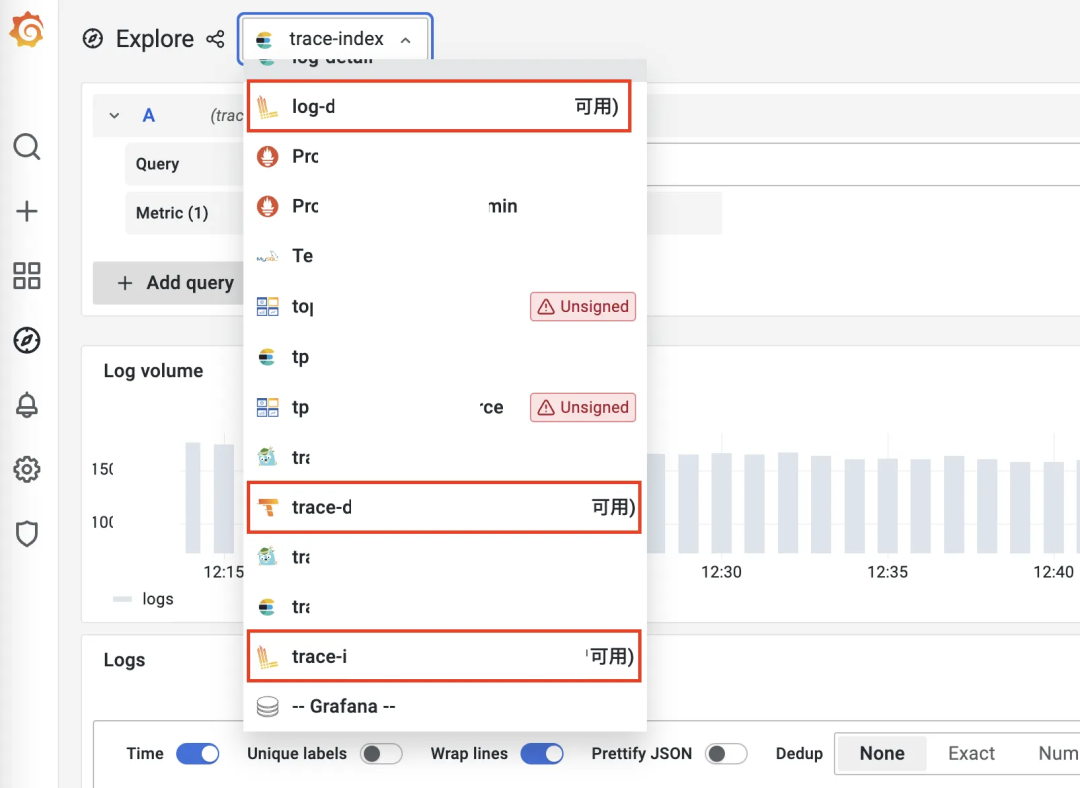This screenshot has height=788, width=1080.
Task: Click the database icon of Grafana entry
Action: click(x=267, y=707)
